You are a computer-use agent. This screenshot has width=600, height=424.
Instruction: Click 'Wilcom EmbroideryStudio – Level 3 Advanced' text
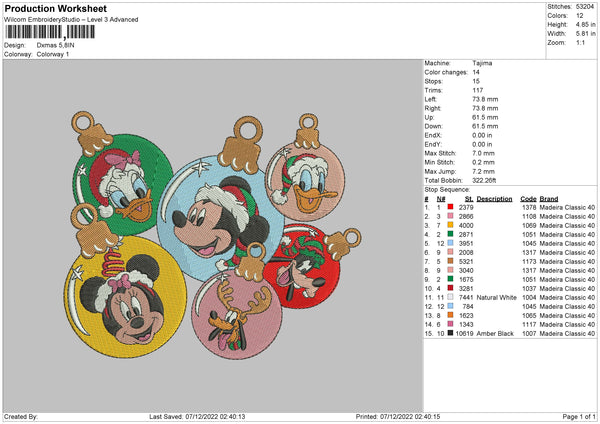[x=71, y=20]
